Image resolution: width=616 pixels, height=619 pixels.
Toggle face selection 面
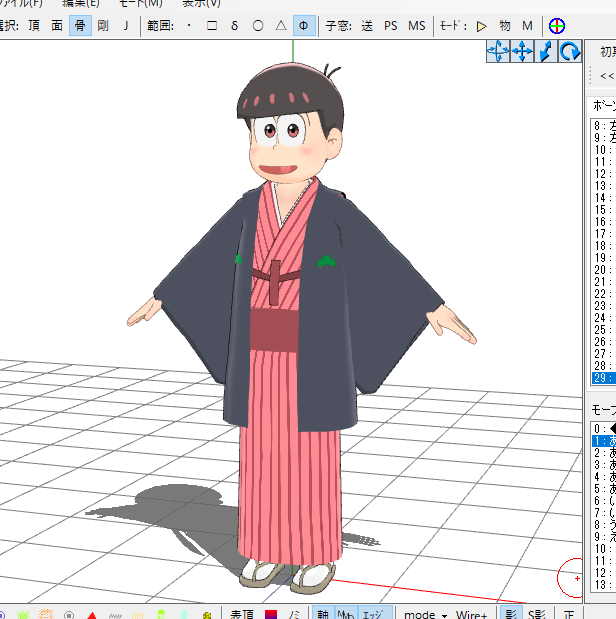57,26
